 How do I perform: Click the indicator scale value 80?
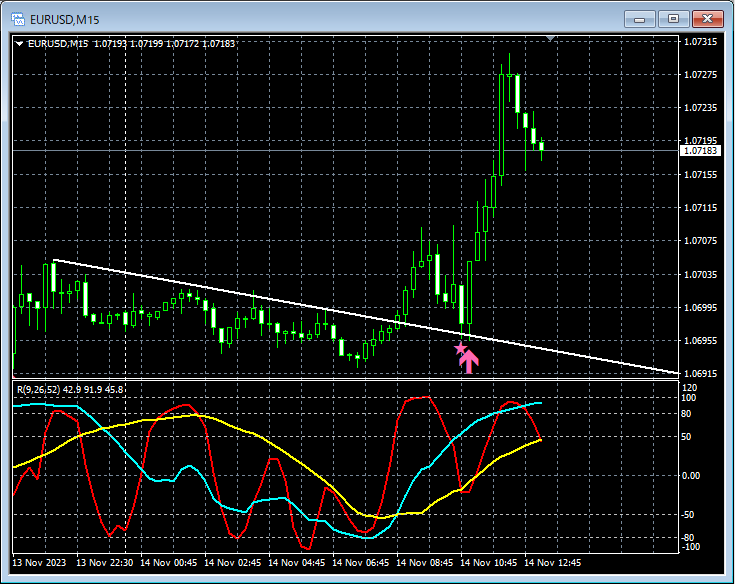686,414
